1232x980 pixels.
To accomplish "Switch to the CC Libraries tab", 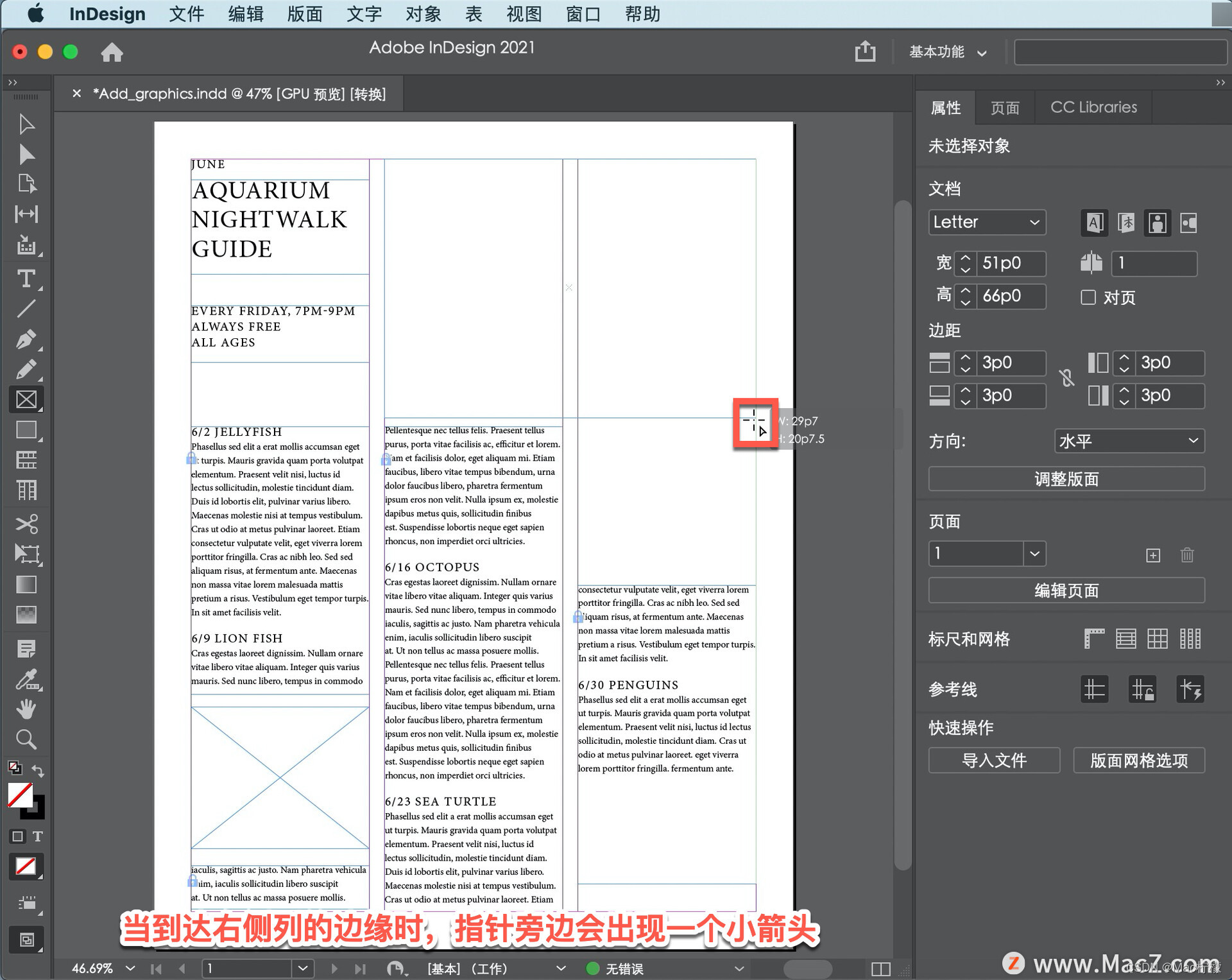I will [x=1093, y=107].
